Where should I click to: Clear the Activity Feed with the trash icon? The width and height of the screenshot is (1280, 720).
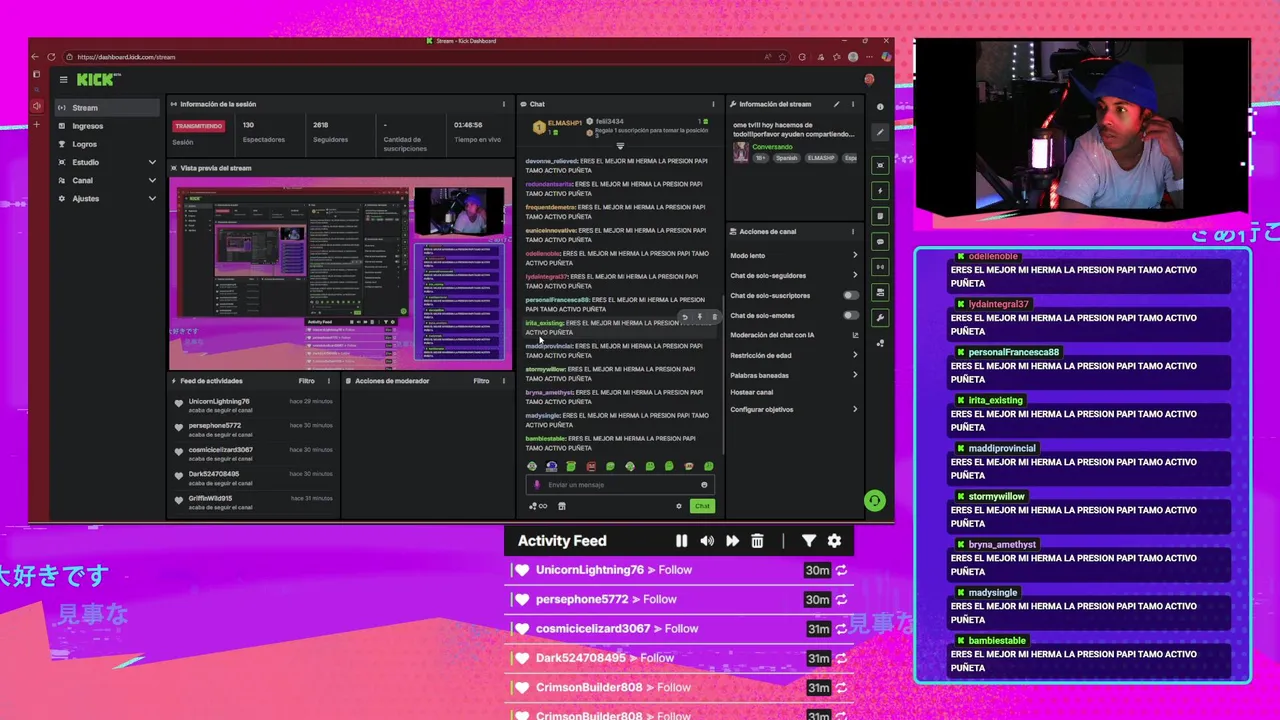757,541
